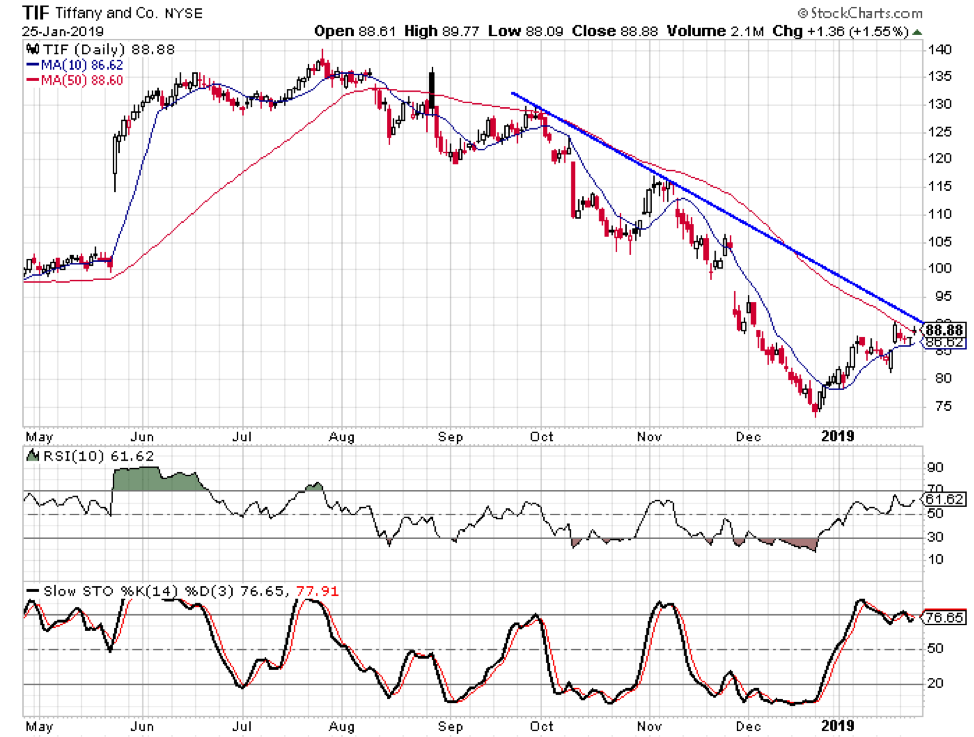Click the blue MA(10) 86.62 legend

tap(75, 65)
